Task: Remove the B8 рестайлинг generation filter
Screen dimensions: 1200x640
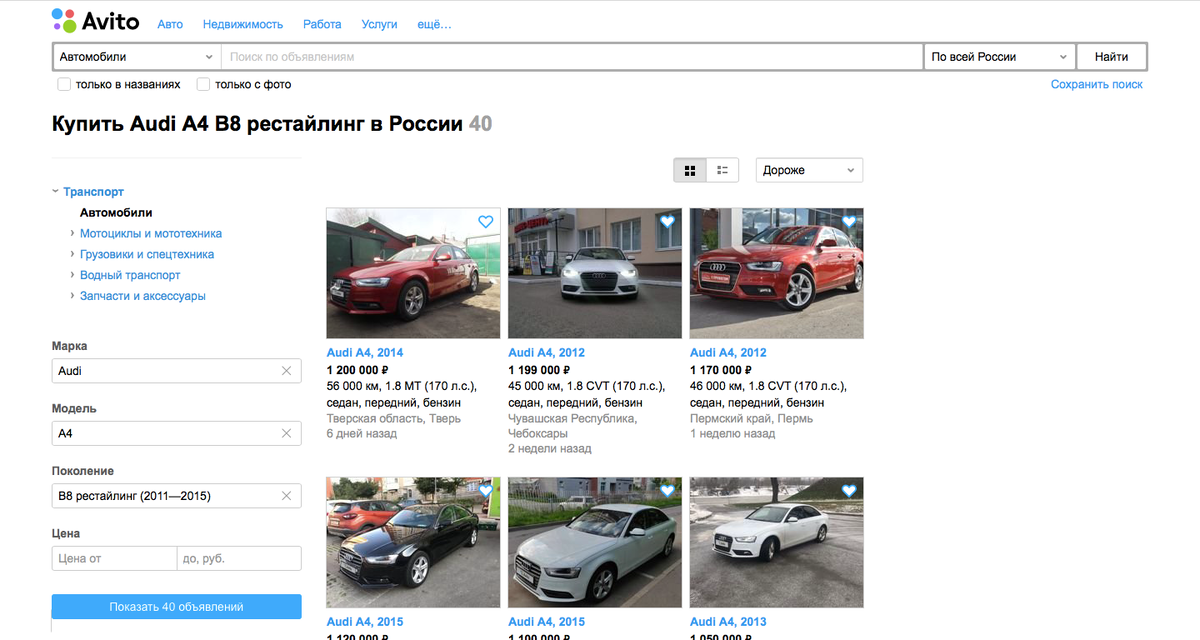Action: tap(288, 495)
